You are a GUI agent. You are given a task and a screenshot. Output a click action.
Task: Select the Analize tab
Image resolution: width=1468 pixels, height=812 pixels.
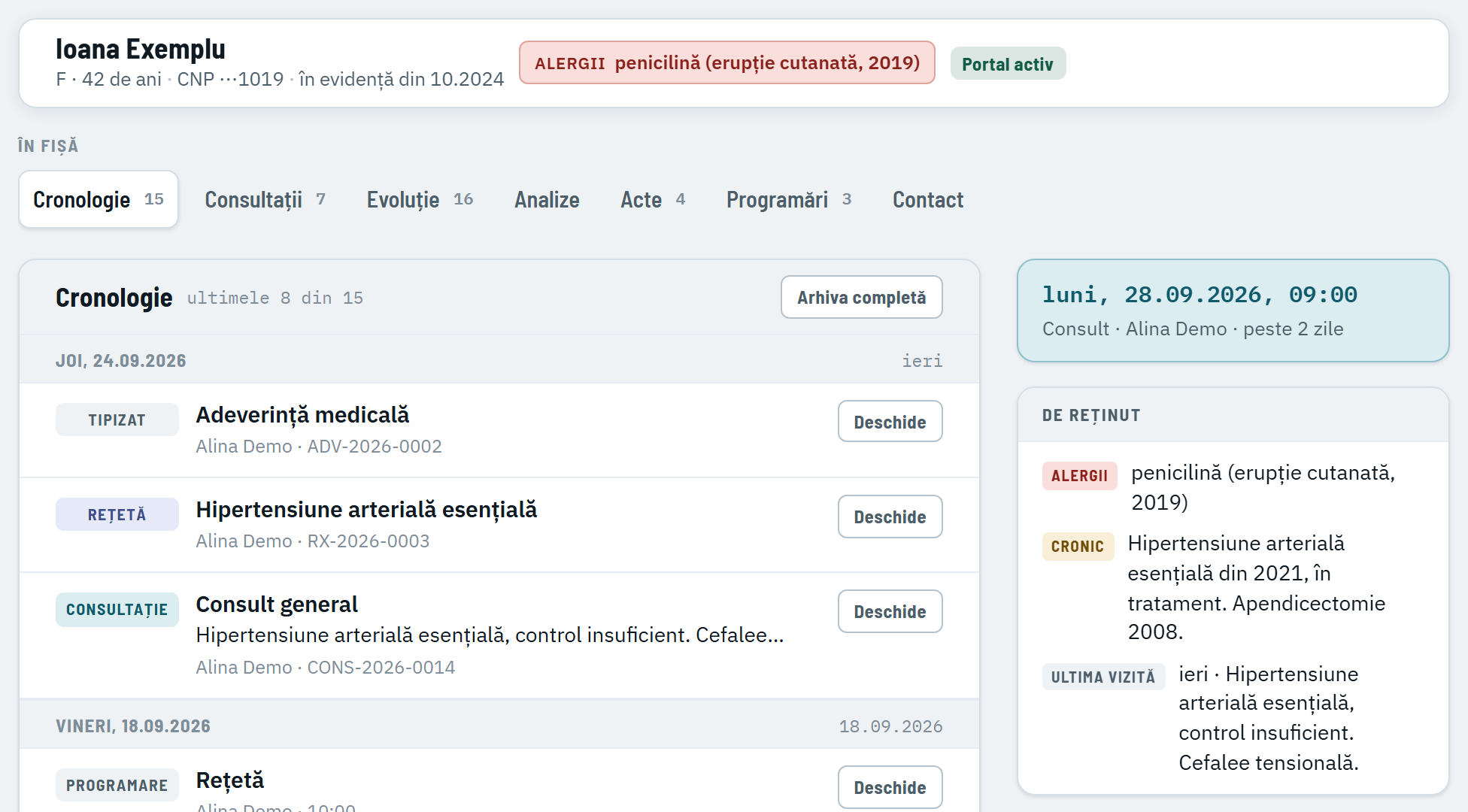click(547, 199)
